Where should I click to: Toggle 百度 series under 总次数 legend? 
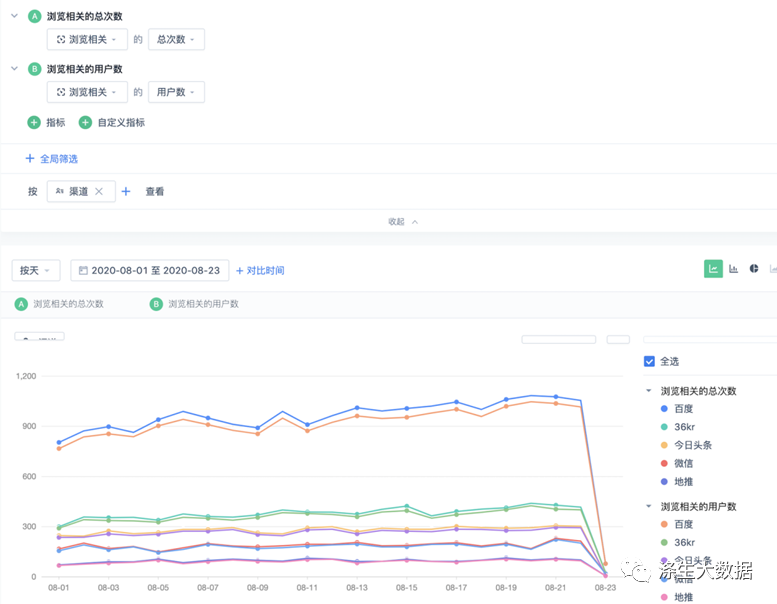point(677,408)
